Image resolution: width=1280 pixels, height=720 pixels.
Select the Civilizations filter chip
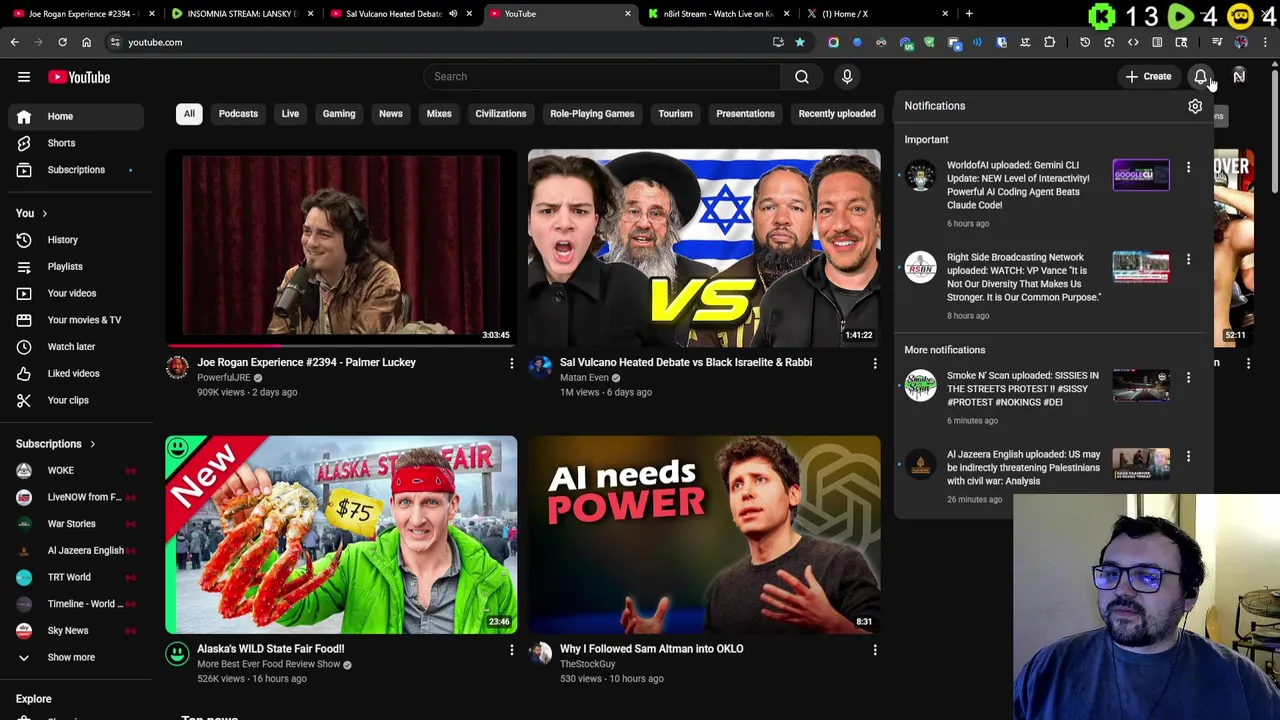(x=501, y=114)
